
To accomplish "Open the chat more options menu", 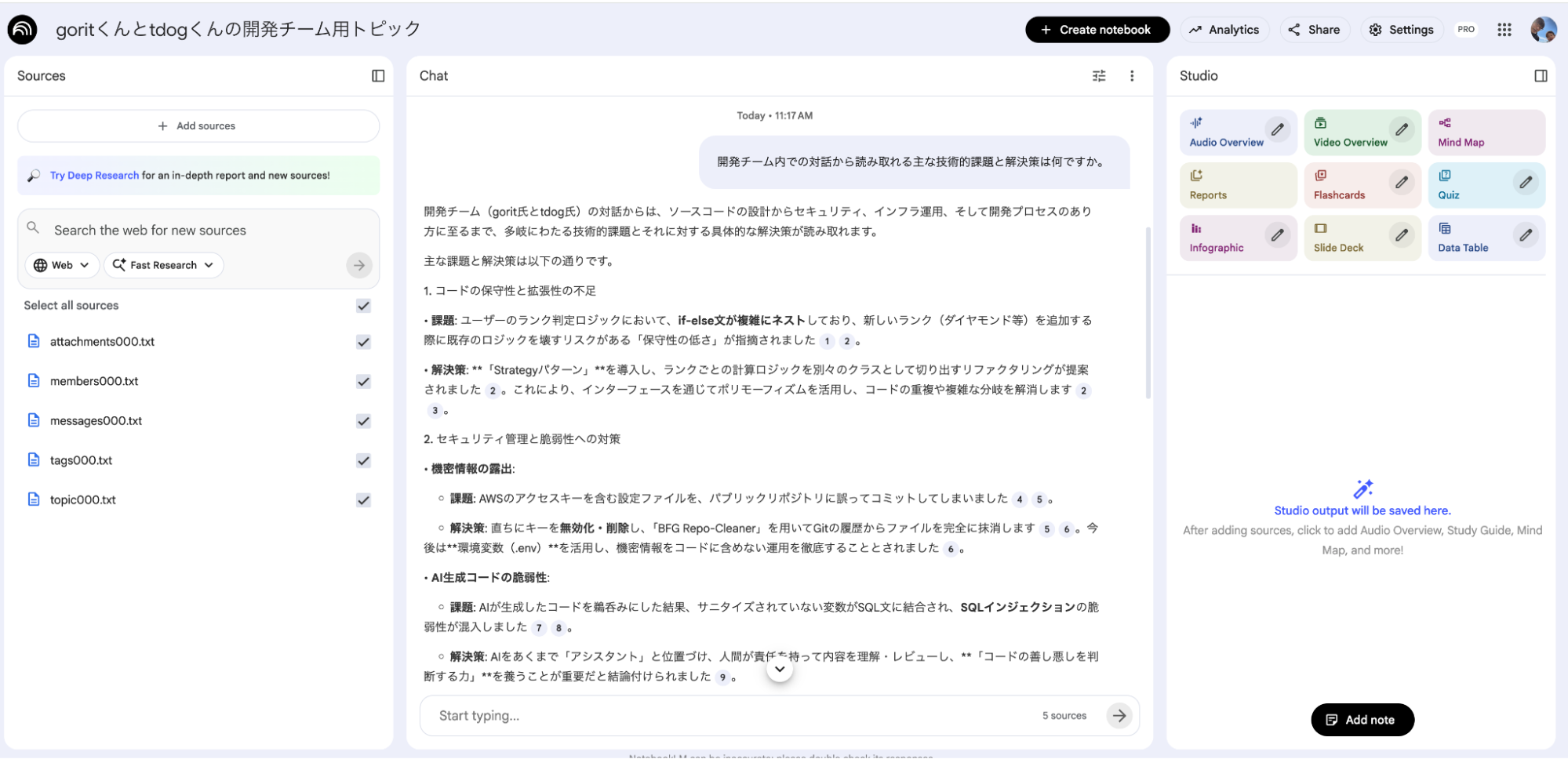I will click(x=1131, y=76).
